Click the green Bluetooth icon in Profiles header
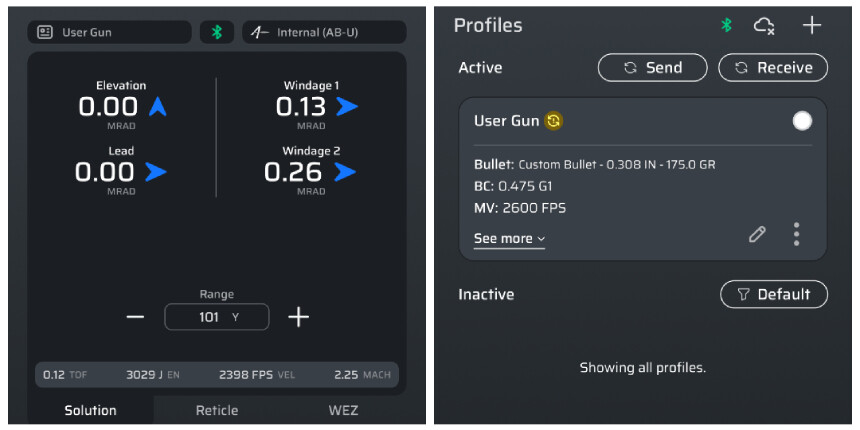 click(x=727, y=26)
